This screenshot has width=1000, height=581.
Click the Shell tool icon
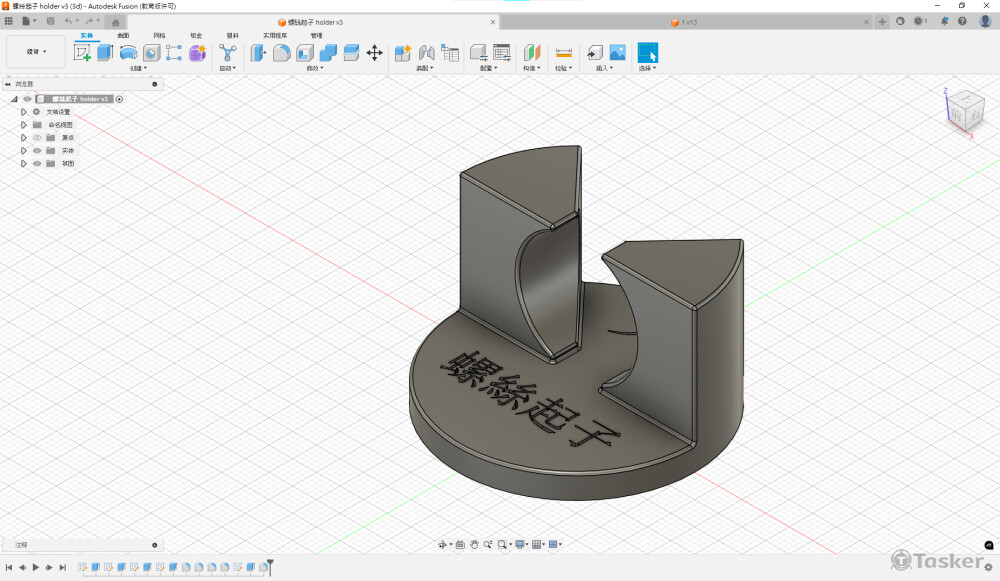tap(305, 53)
